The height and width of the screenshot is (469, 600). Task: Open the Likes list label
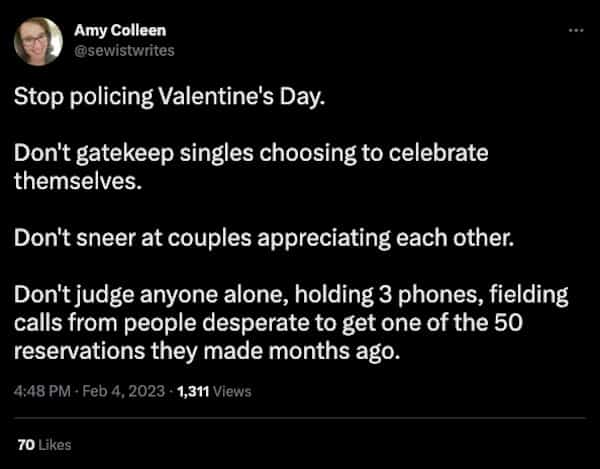55,443
